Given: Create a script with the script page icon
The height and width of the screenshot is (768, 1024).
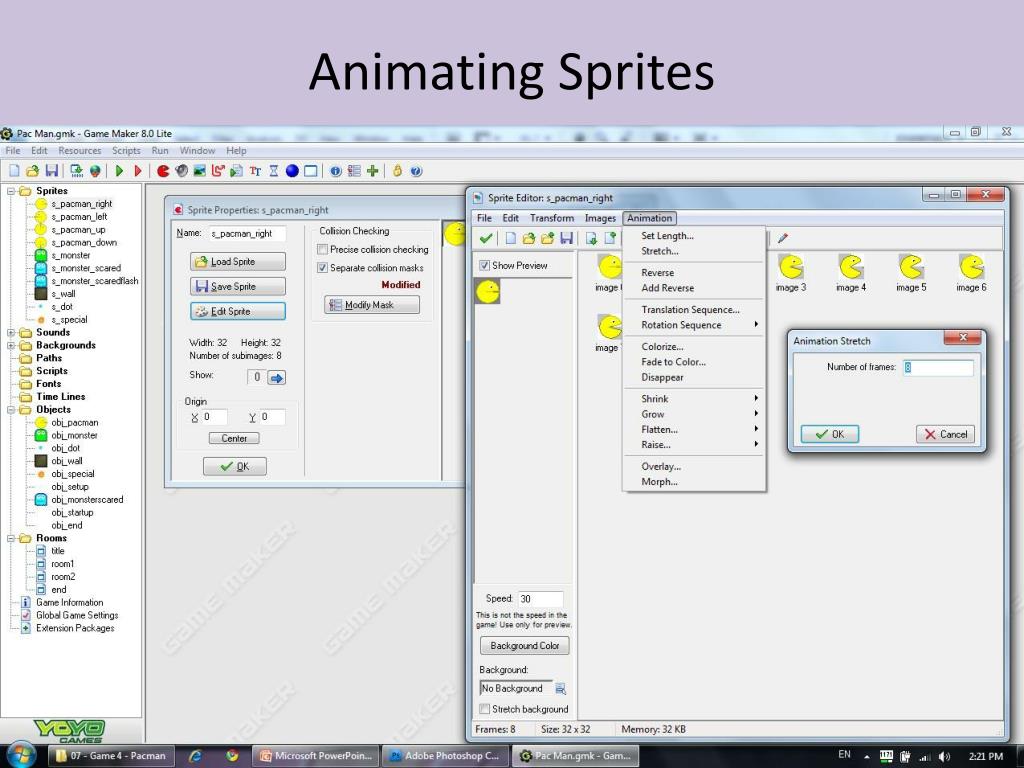Looking at the screenshot, I should pos(236,171).
